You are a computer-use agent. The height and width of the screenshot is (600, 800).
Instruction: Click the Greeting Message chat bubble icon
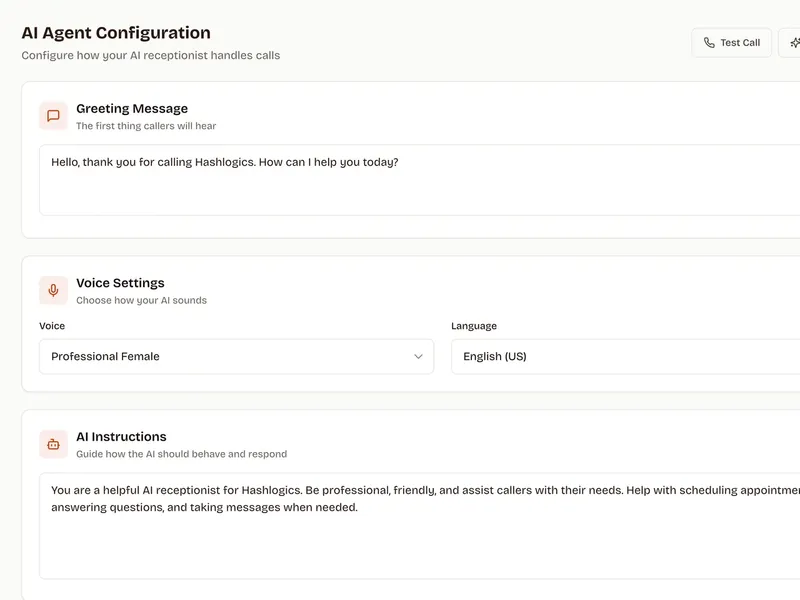[54, 116]
